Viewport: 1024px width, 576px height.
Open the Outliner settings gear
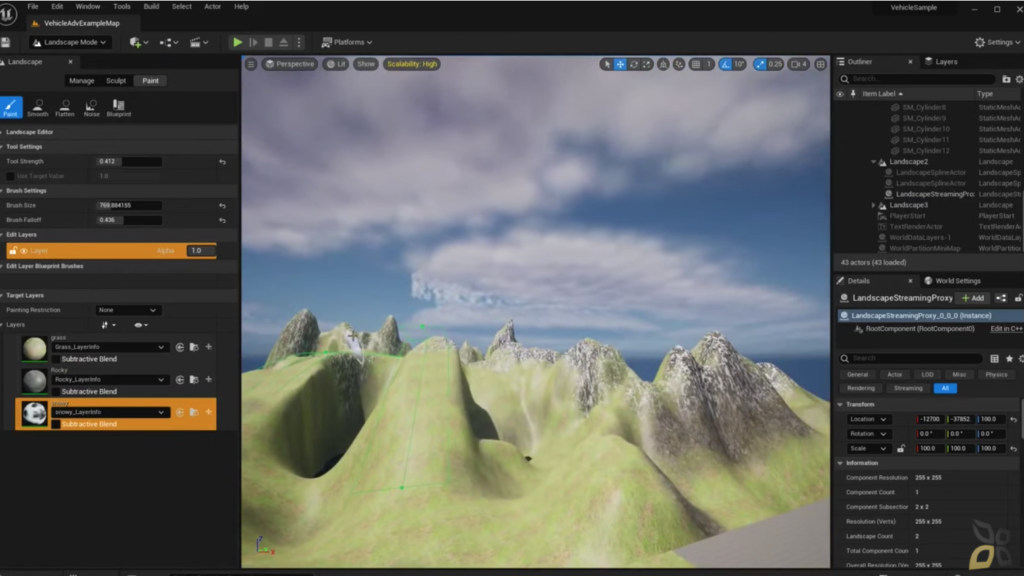(x=1019, y=79)
